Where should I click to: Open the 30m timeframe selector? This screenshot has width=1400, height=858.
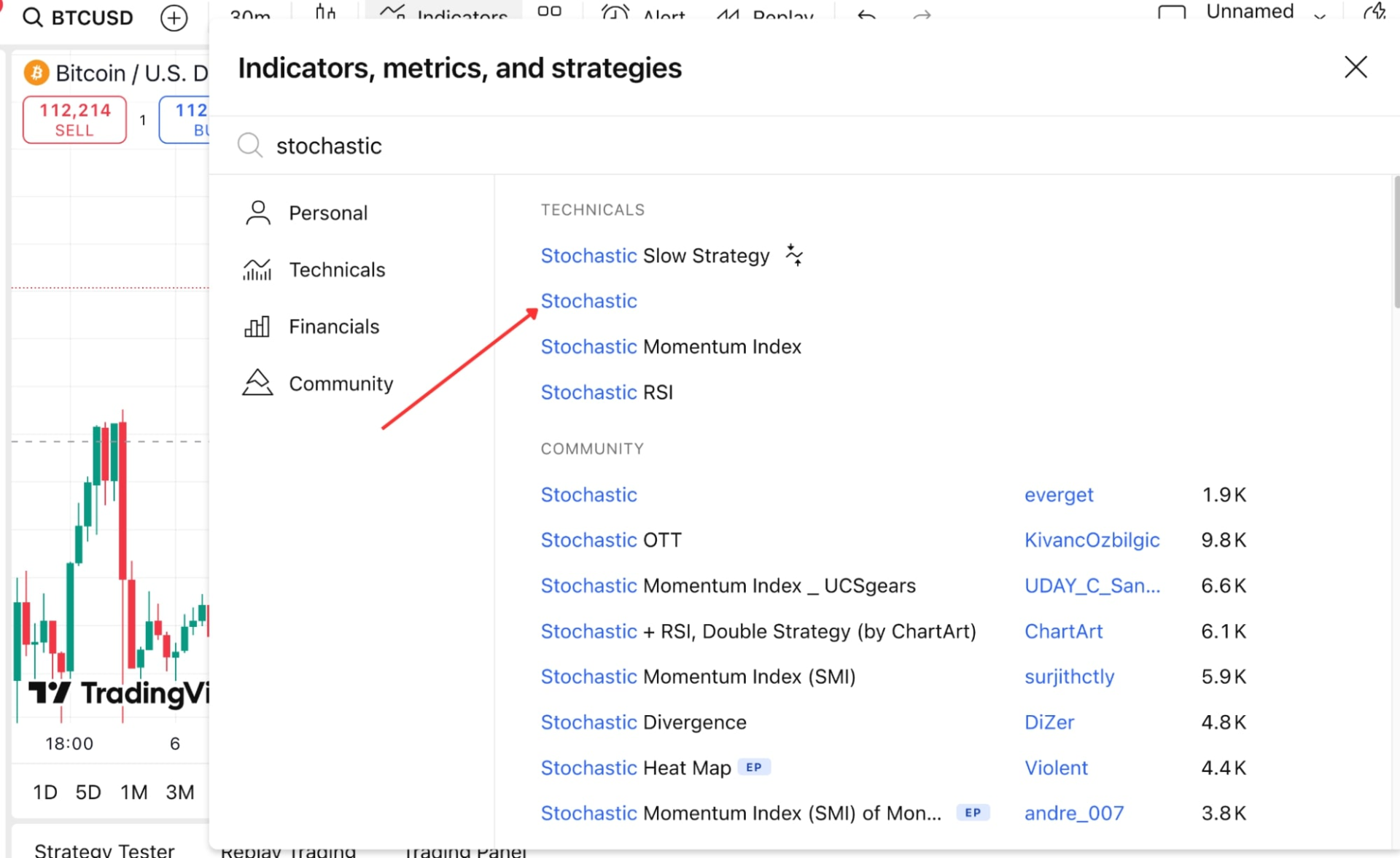(249, 15)
